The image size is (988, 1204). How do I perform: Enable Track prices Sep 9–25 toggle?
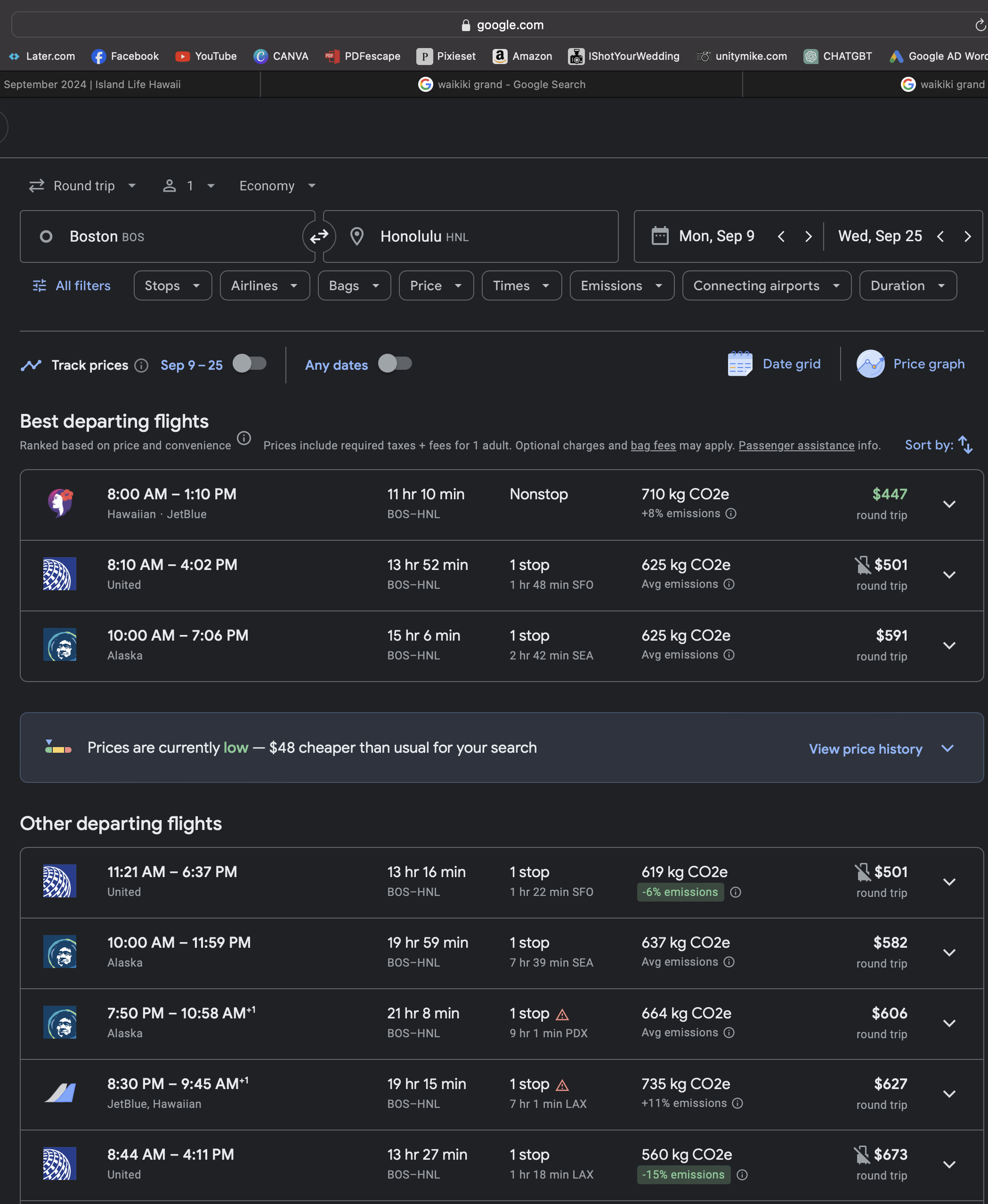[249, 364]
